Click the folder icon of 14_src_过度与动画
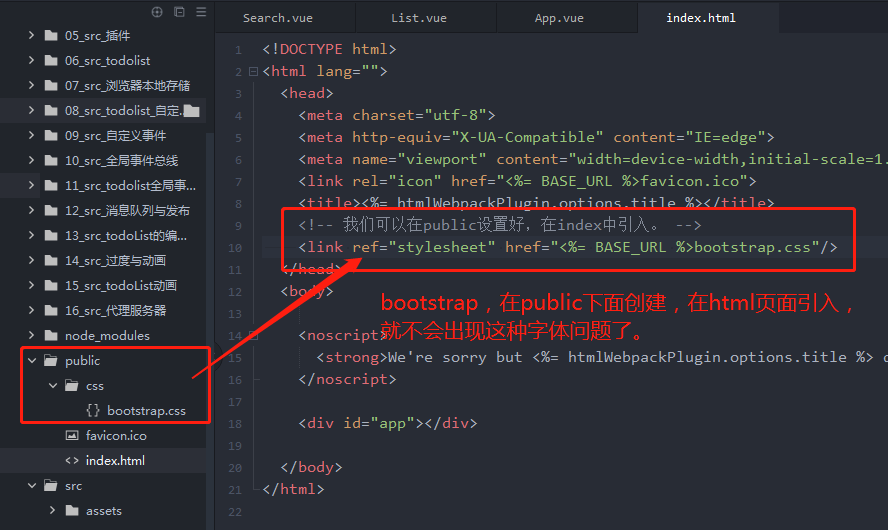The image size is (888, 530). (51, 260)
